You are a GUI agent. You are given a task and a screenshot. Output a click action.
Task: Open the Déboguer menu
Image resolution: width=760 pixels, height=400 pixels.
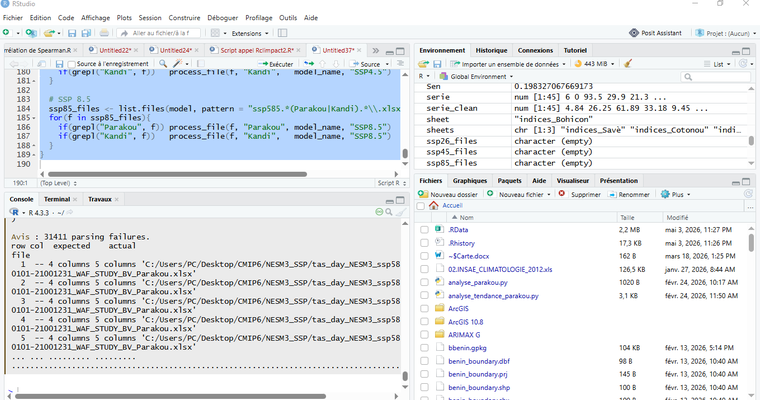(x=222, y=18)
